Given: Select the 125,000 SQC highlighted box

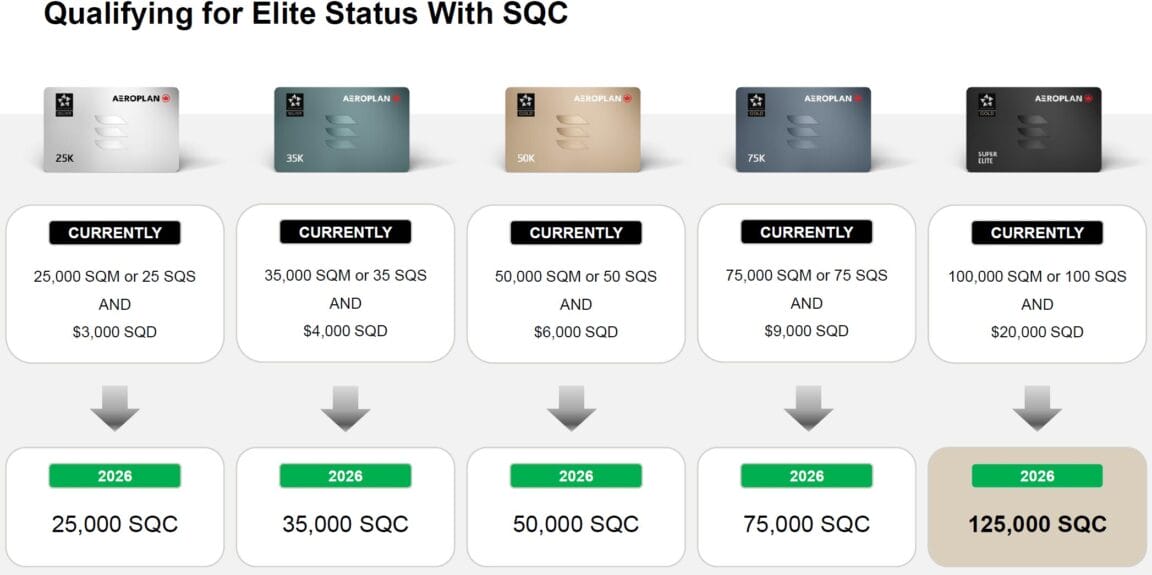Looking at the screenshot, I should [x=1037, y=507].
